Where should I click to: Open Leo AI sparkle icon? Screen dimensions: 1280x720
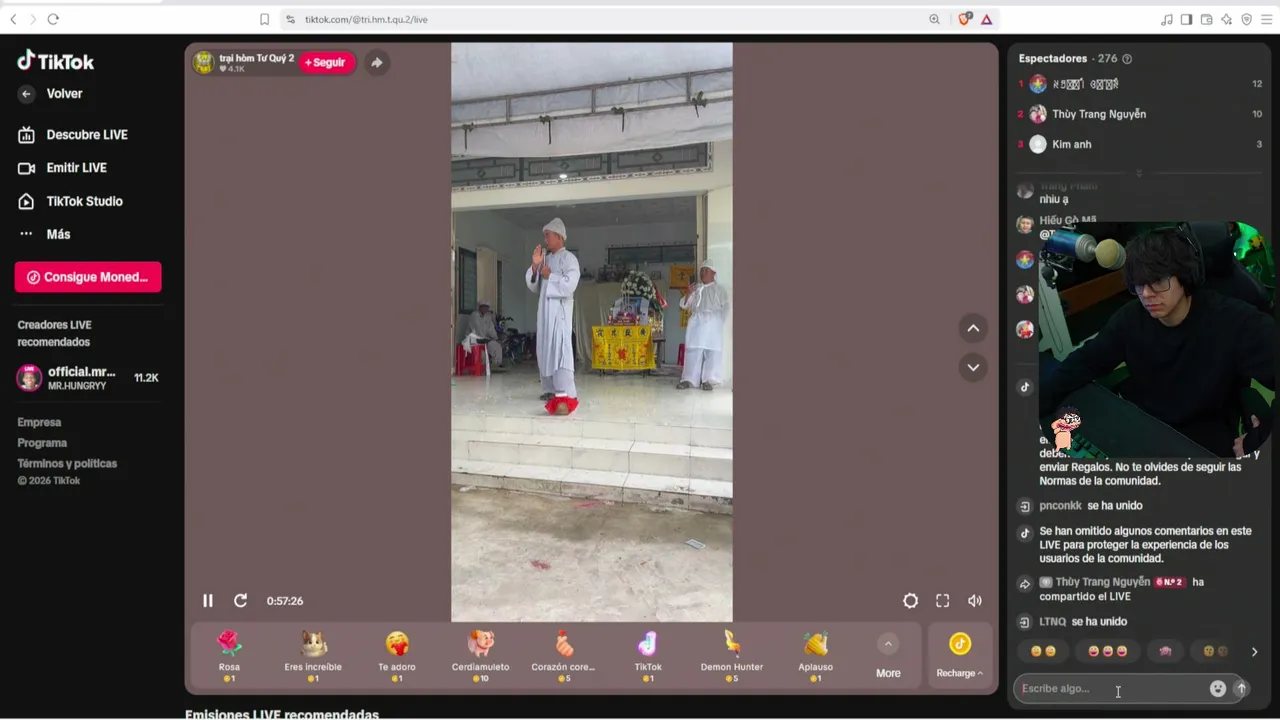pos(1227,19)
